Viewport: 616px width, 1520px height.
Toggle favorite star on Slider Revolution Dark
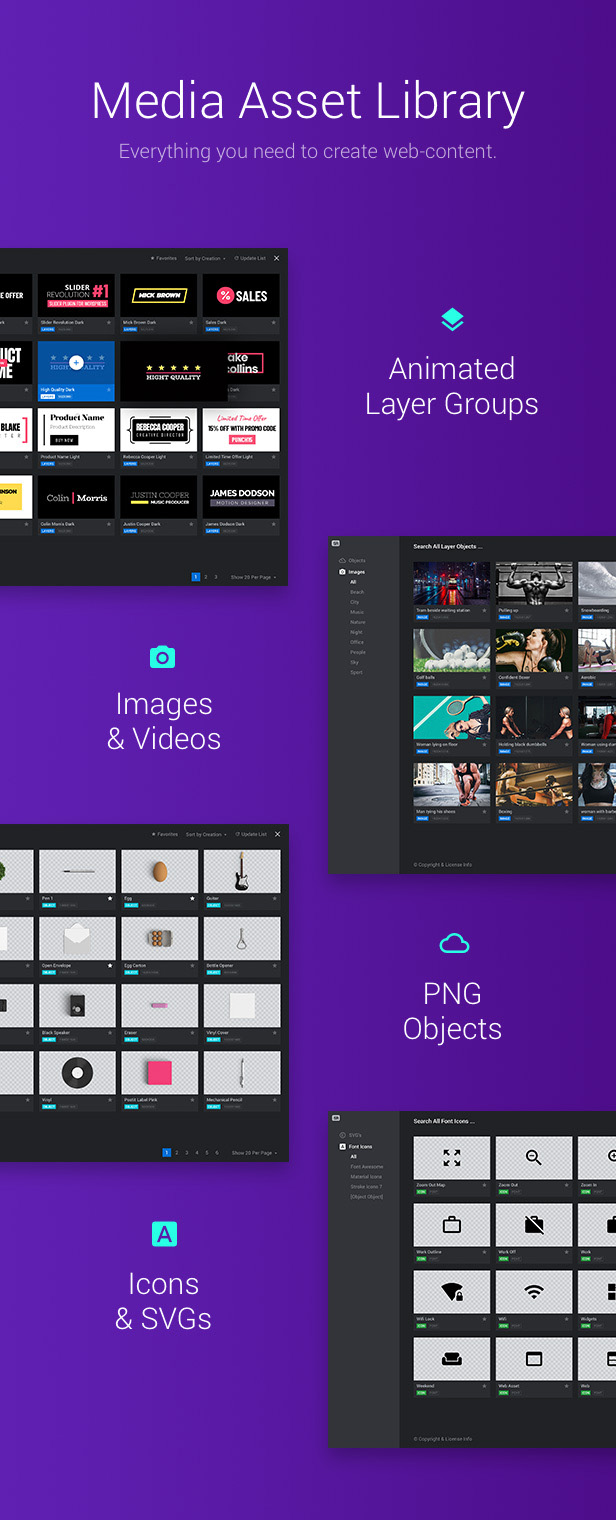(x=110, y=323)
